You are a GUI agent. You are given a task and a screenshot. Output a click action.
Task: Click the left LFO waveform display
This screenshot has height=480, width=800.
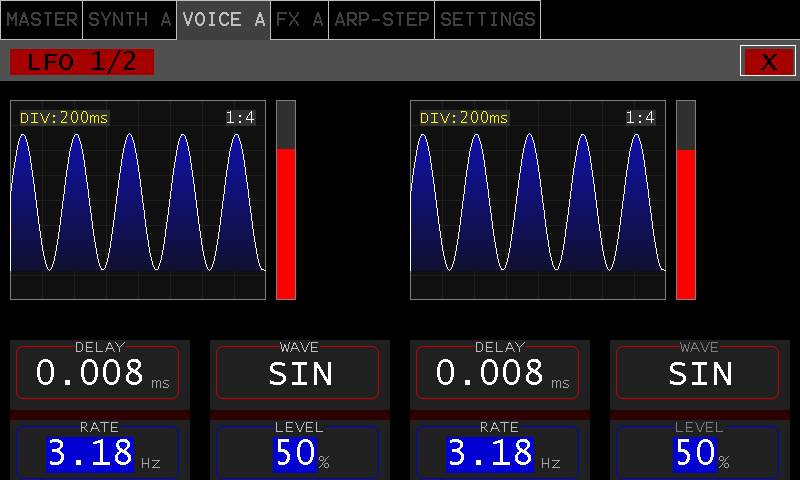click(138, 200)
